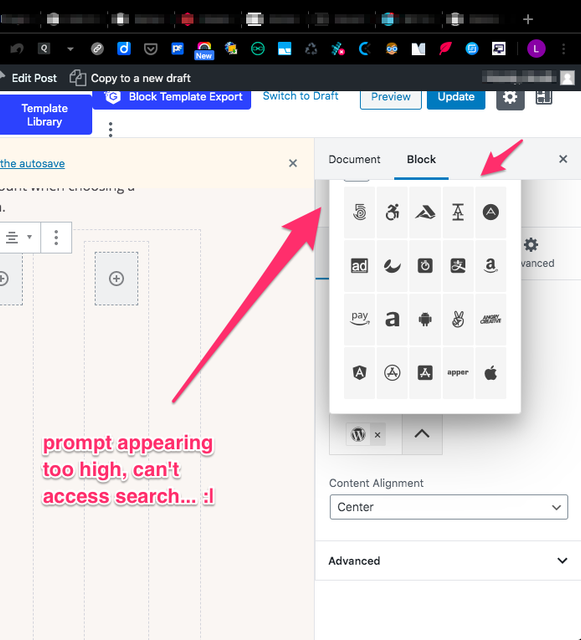The width and height of the screenshot is (581, 640).
Task: Select the round Adn circle icon
Action: point(490,212)
